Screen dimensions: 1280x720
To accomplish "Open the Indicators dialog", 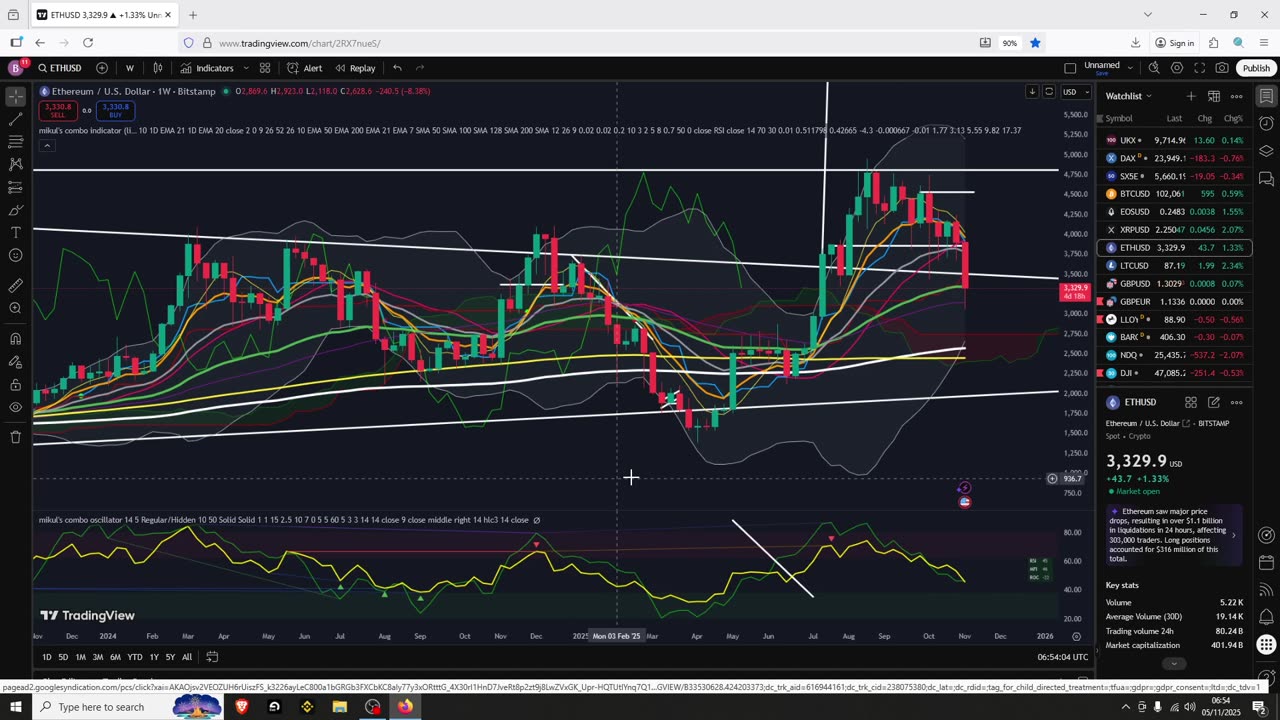I will coord(207,68).
